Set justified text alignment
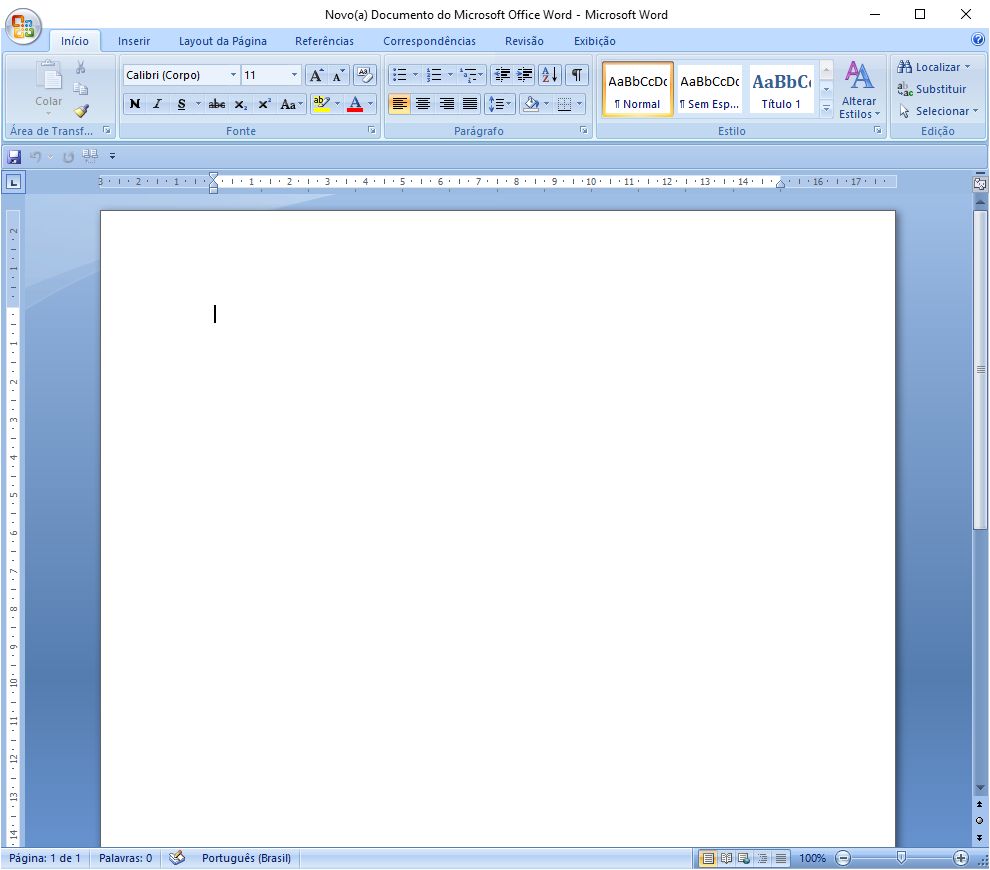This screenshot has height=870, width=990. 470,104
